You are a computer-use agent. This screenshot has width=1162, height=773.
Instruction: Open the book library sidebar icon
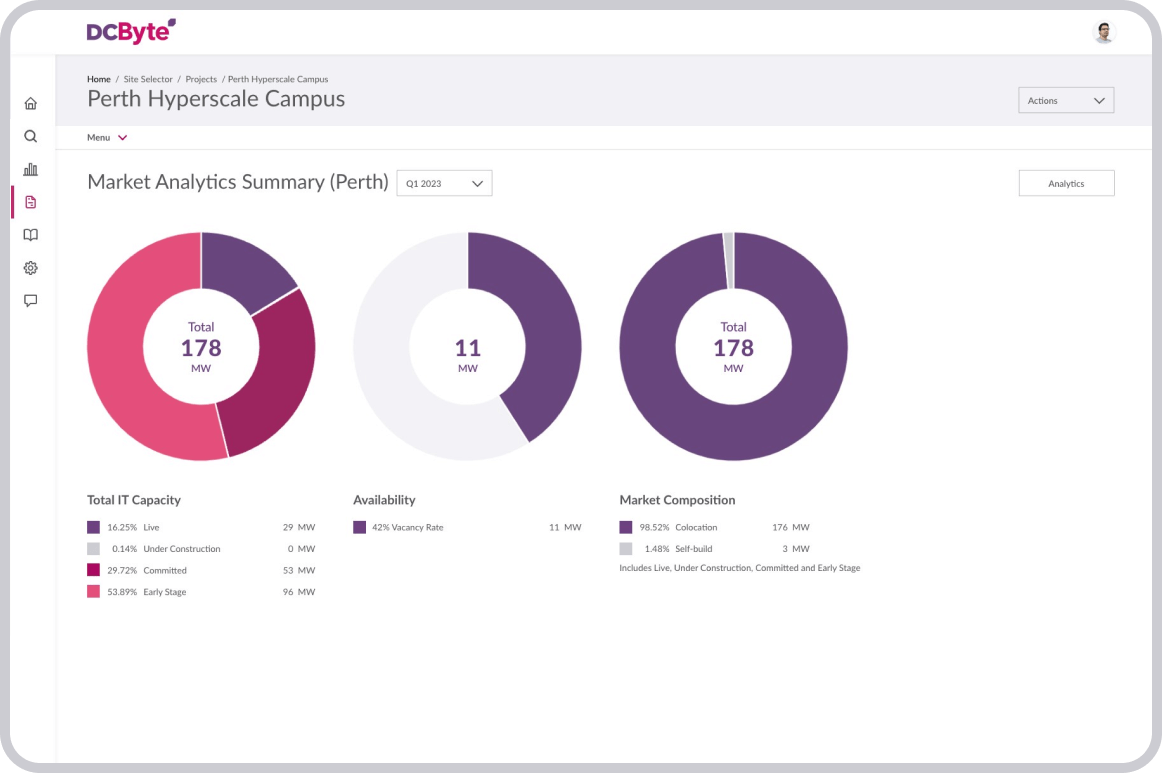[x=31, y=235]
